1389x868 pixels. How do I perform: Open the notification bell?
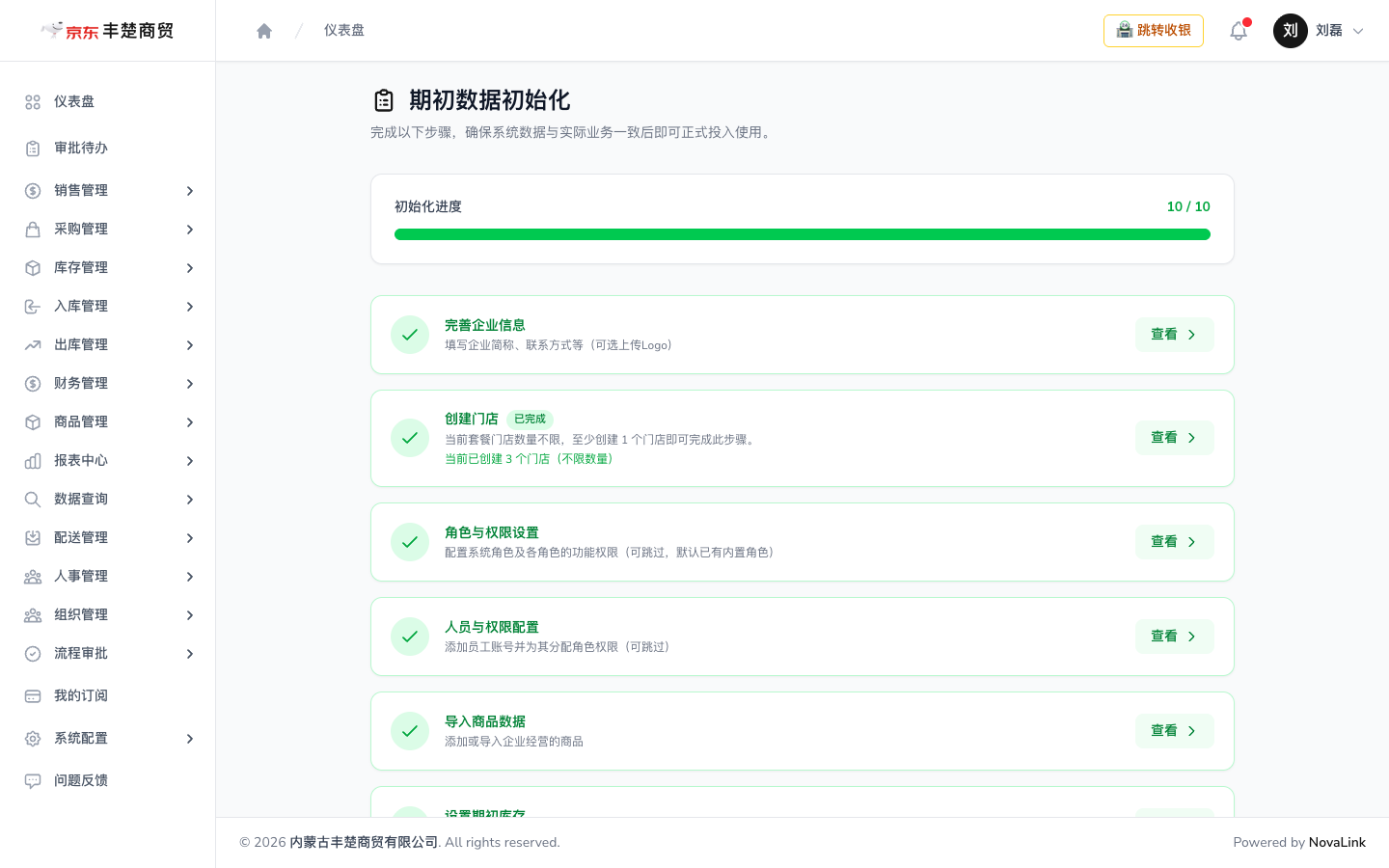click(1239, 31)
